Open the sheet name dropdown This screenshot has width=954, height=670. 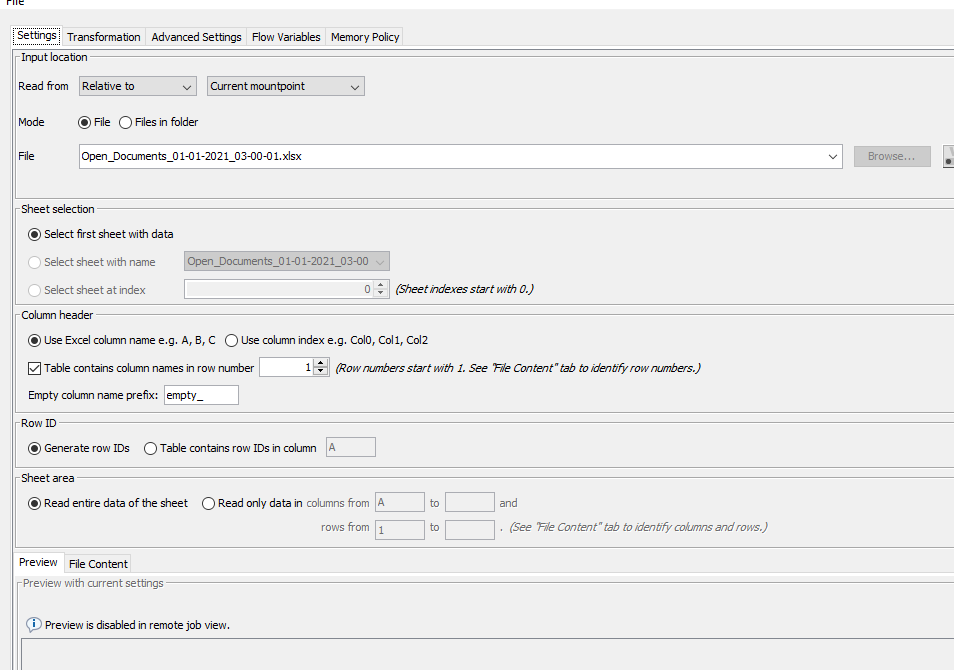point(287,262)
